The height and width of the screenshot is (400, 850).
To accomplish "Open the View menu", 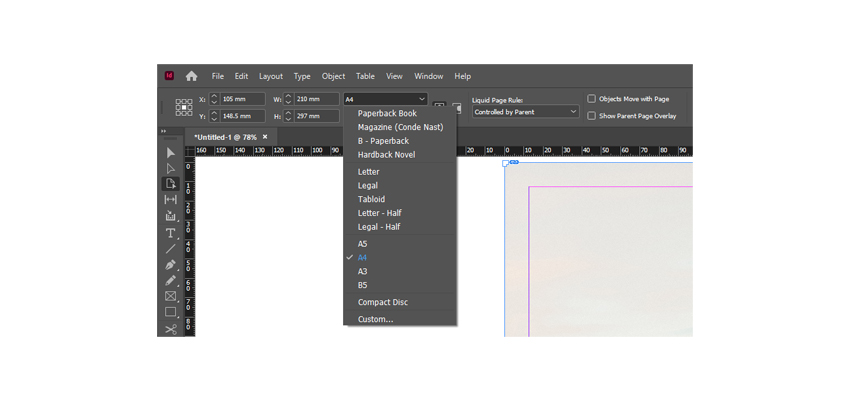I will pos(394,76).
